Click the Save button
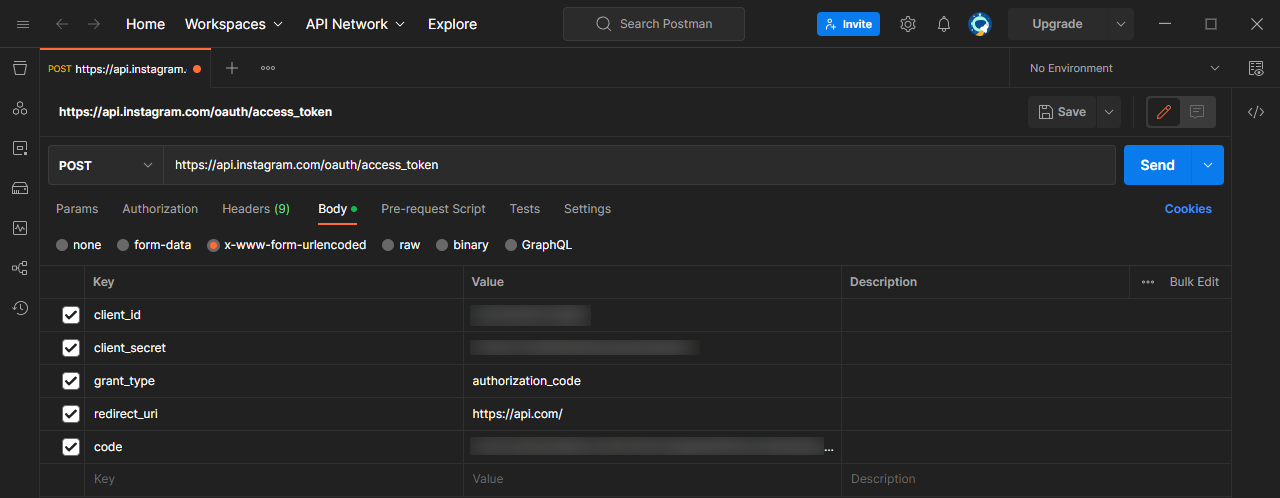The image size is (1280, 498). (x=1062, y=112)
